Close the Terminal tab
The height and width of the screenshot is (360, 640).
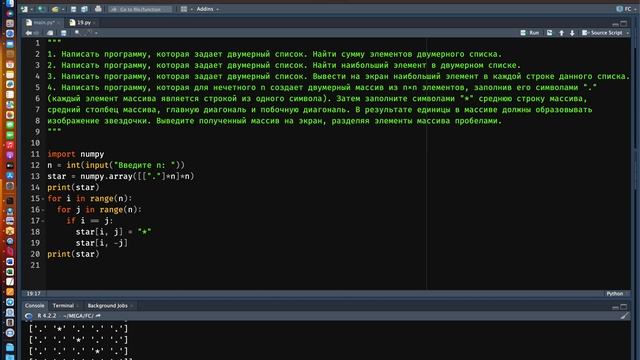pos(78,306)
